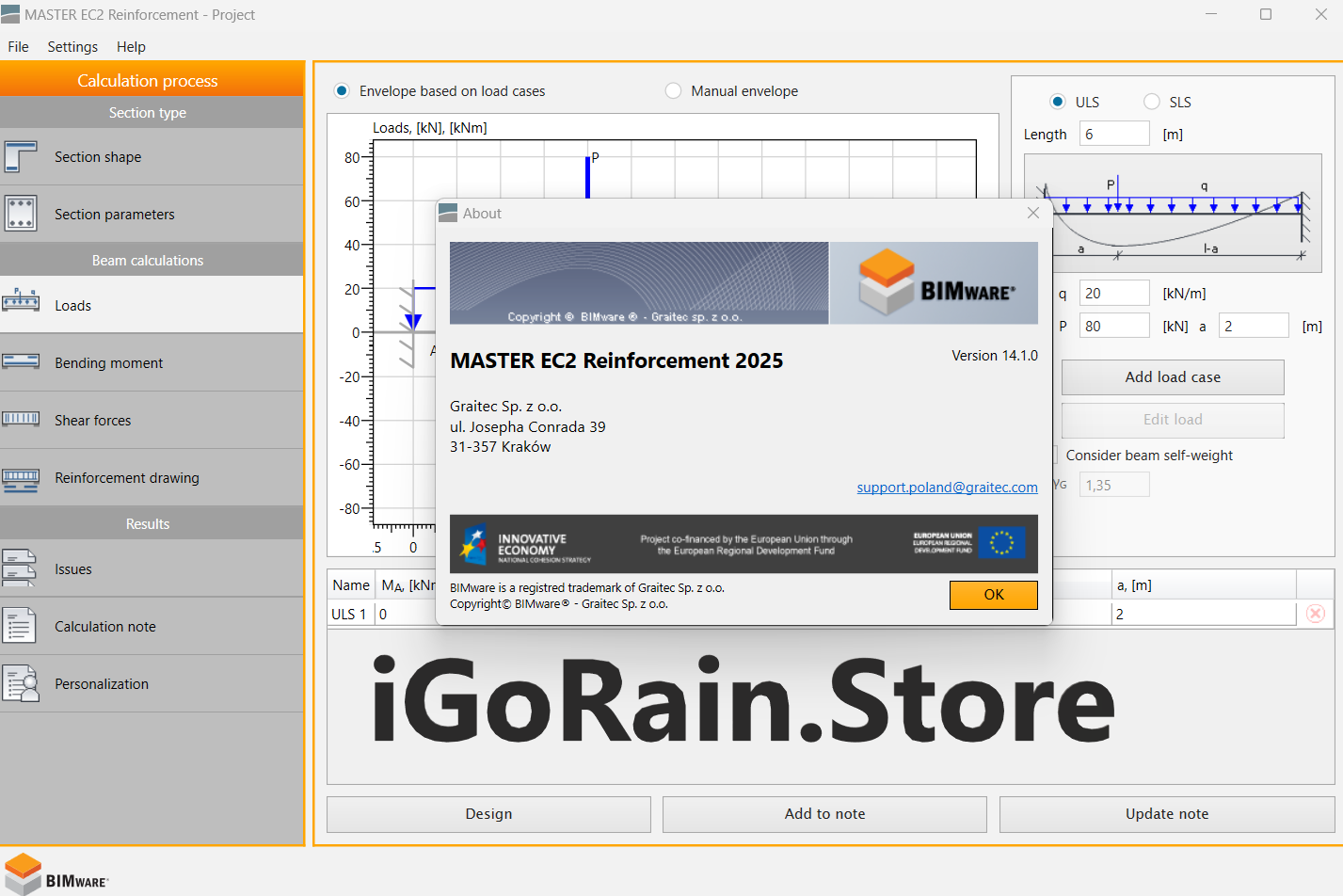Click the Add load case button
Screen dimensions: 1343x896
tap(1173, 377)
